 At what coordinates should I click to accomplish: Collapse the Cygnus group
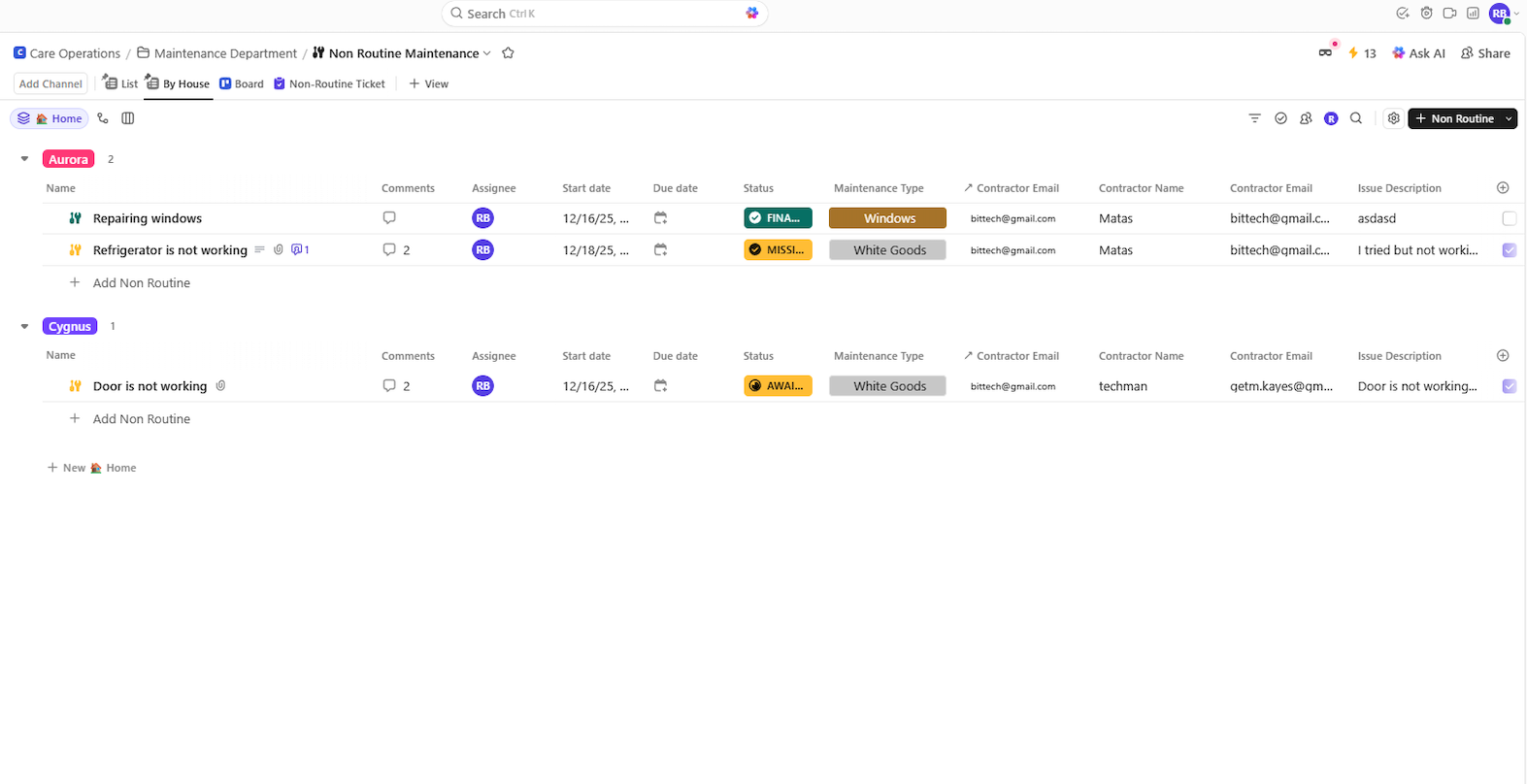[25, 327]
